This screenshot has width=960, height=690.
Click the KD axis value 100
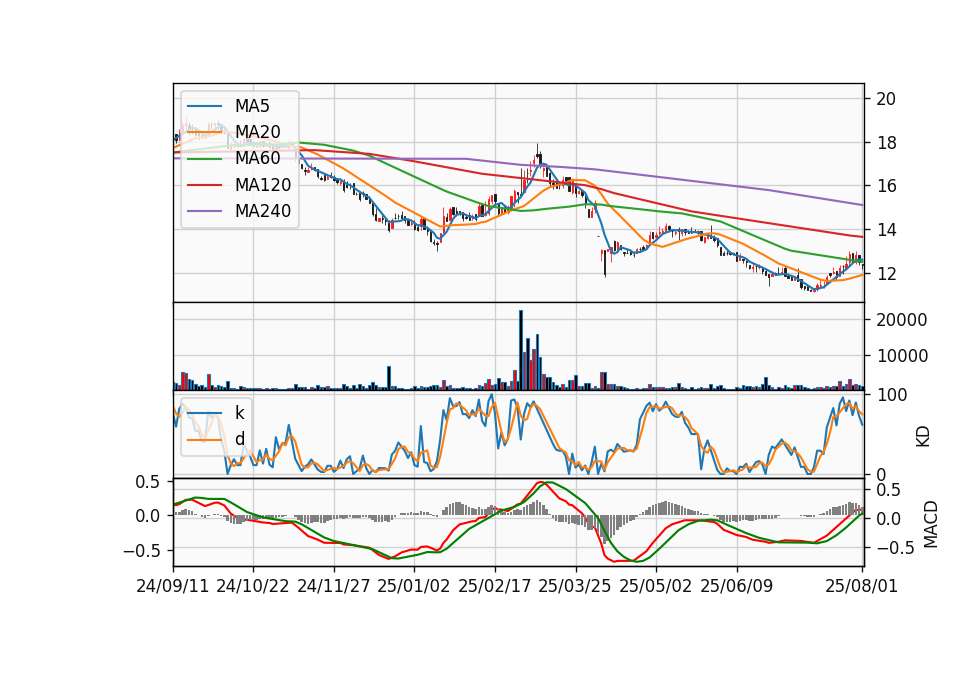892,395
